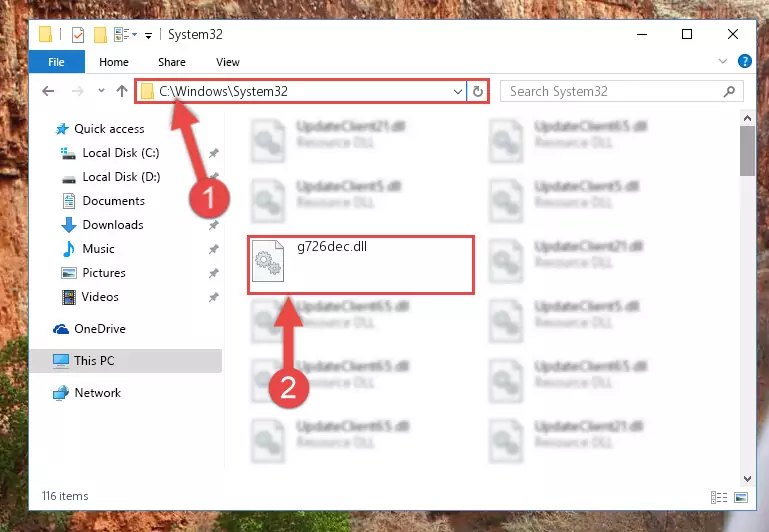Click the folder icon in the title bar
The height and width of the screenshot is (532, 769).
pyautogui.click(x=46, y=34)
